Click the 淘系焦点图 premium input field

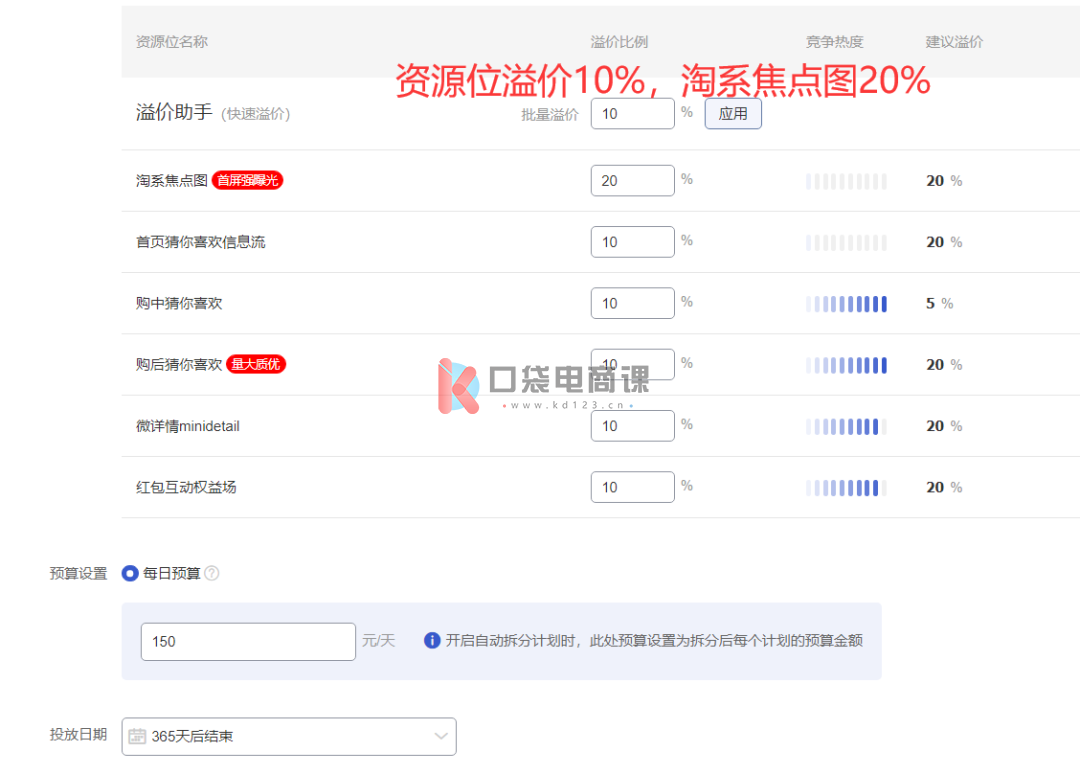pyautogui.click(x=632, y=181)
